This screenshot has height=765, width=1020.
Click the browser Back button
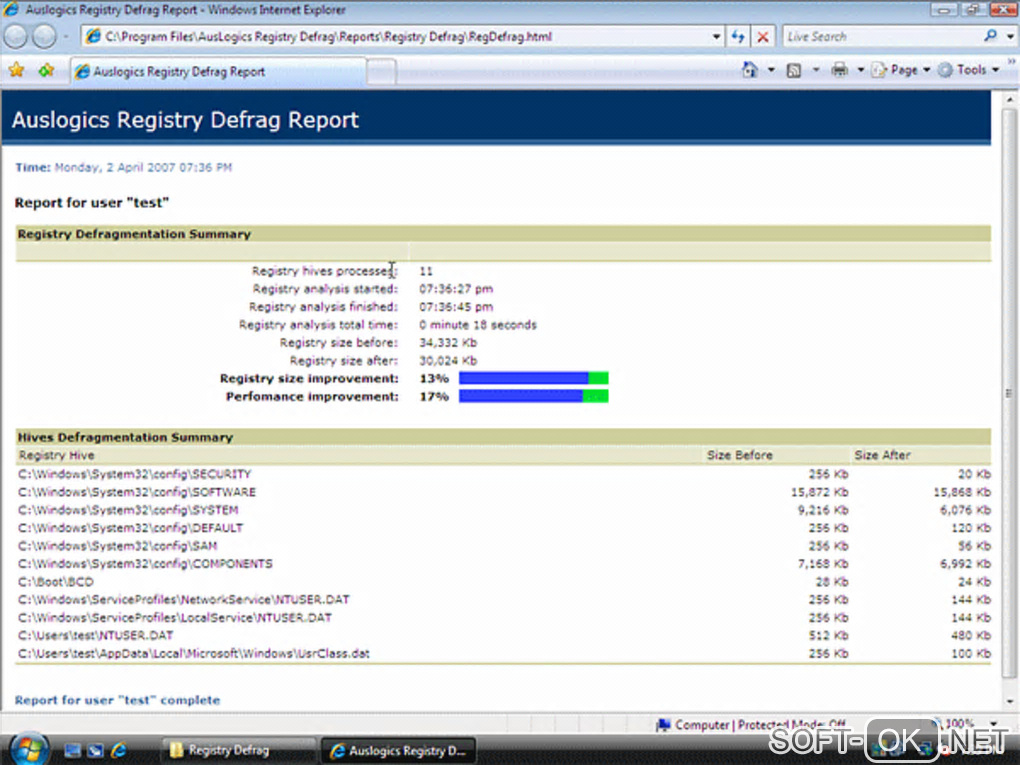[16, 36]
